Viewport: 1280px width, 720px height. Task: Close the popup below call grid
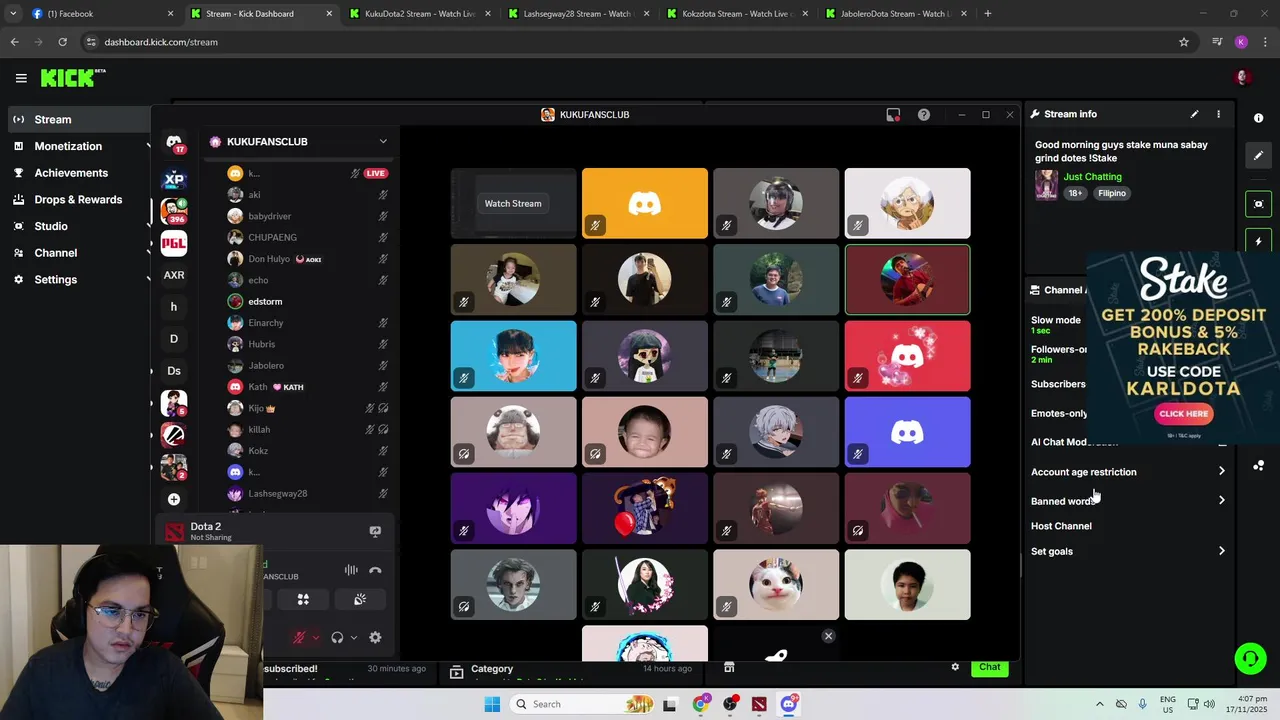click(x=828, y=636)
